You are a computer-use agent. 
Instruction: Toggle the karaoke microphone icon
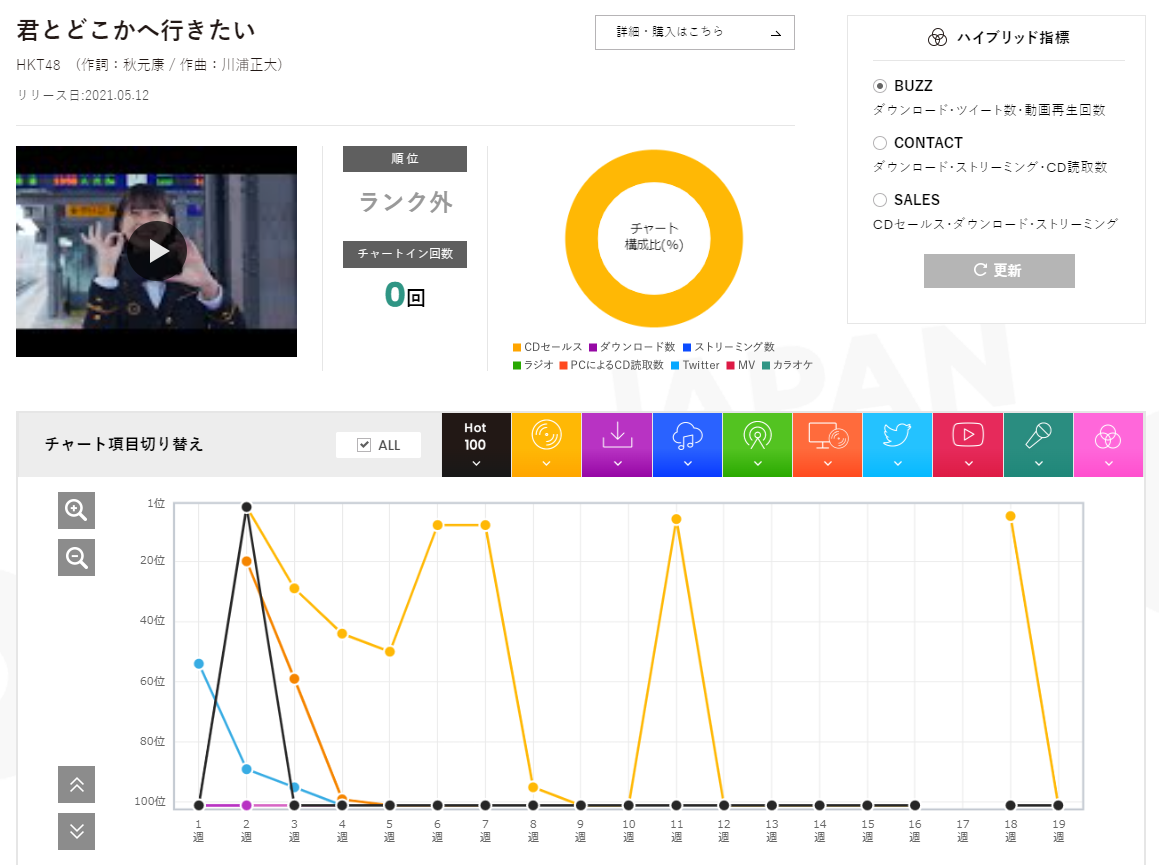1039,435
